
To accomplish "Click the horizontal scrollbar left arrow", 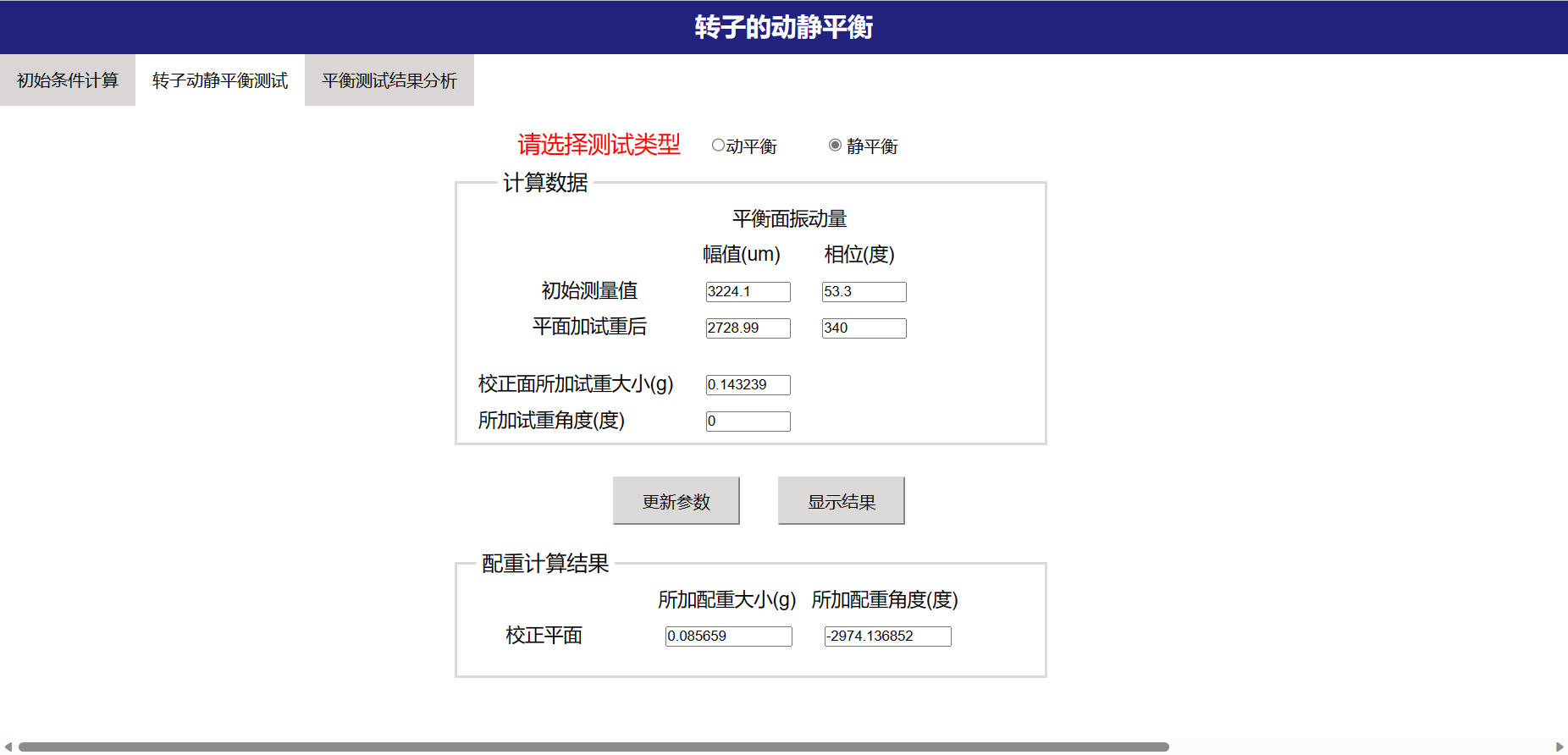I will tap(8, 747).
